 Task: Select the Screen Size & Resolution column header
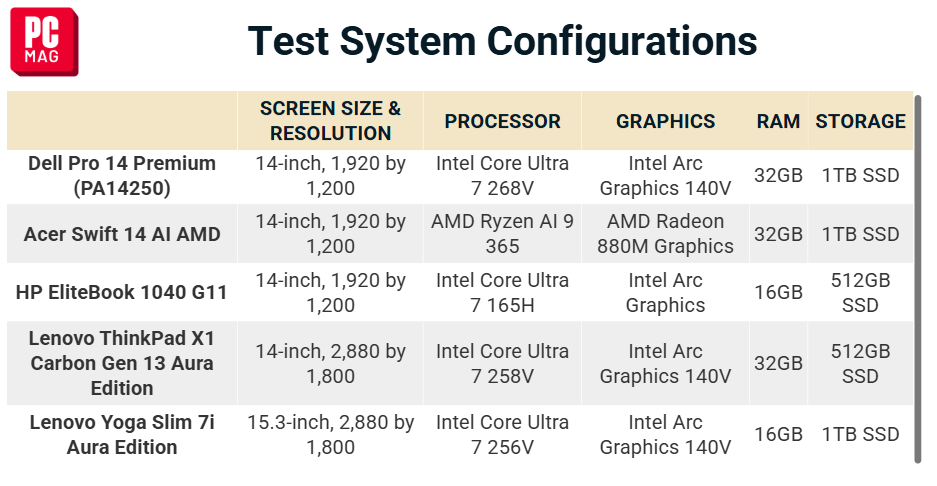pos(330,121)
